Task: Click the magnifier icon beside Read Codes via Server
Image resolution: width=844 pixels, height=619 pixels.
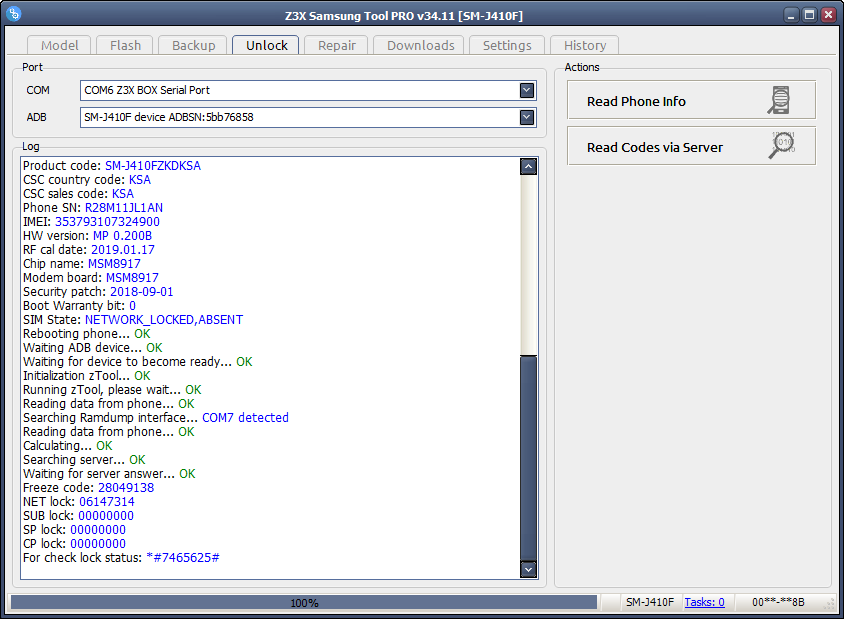Action: coord(782,145)
